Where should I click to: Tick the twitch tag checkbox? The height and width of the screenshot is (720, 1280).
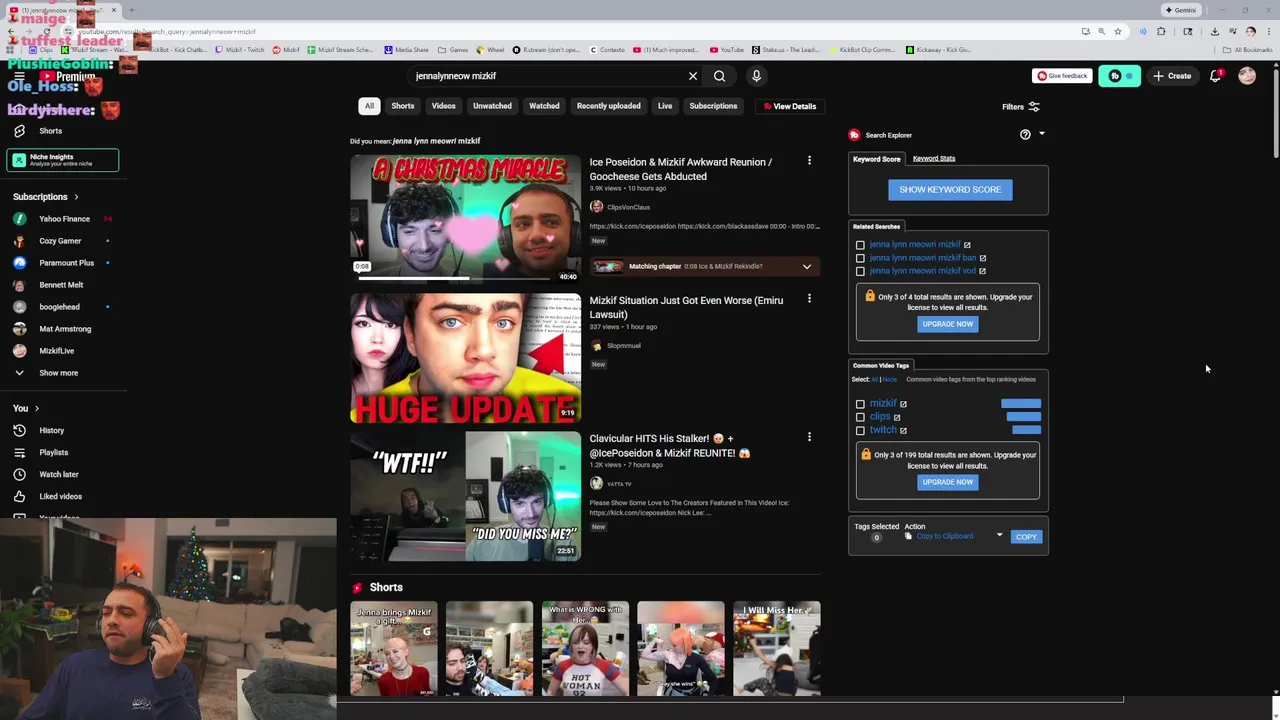pos(860,431)
